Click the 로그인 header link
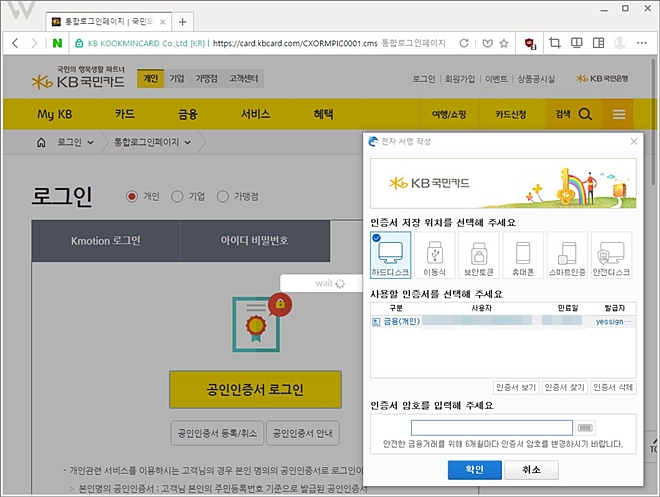This screenshot has width=660, height=497. pos(423,79)
